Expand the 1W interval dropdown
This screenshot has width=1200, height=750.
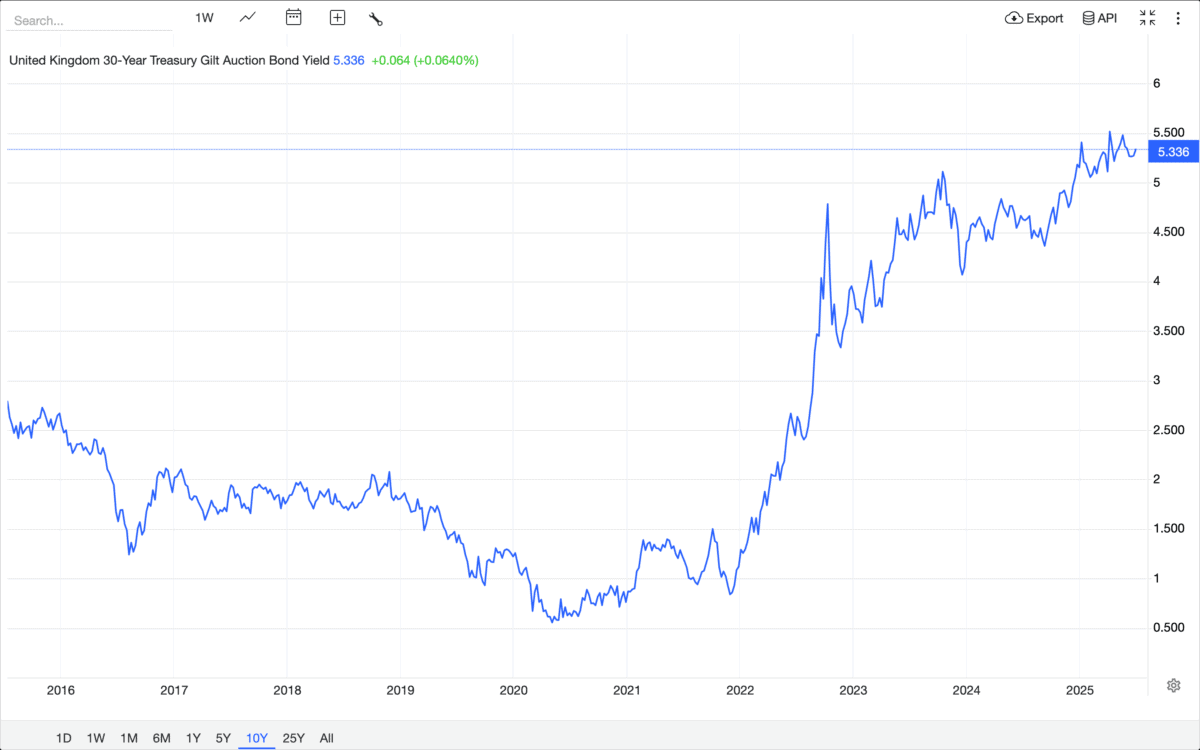(204, 18)
